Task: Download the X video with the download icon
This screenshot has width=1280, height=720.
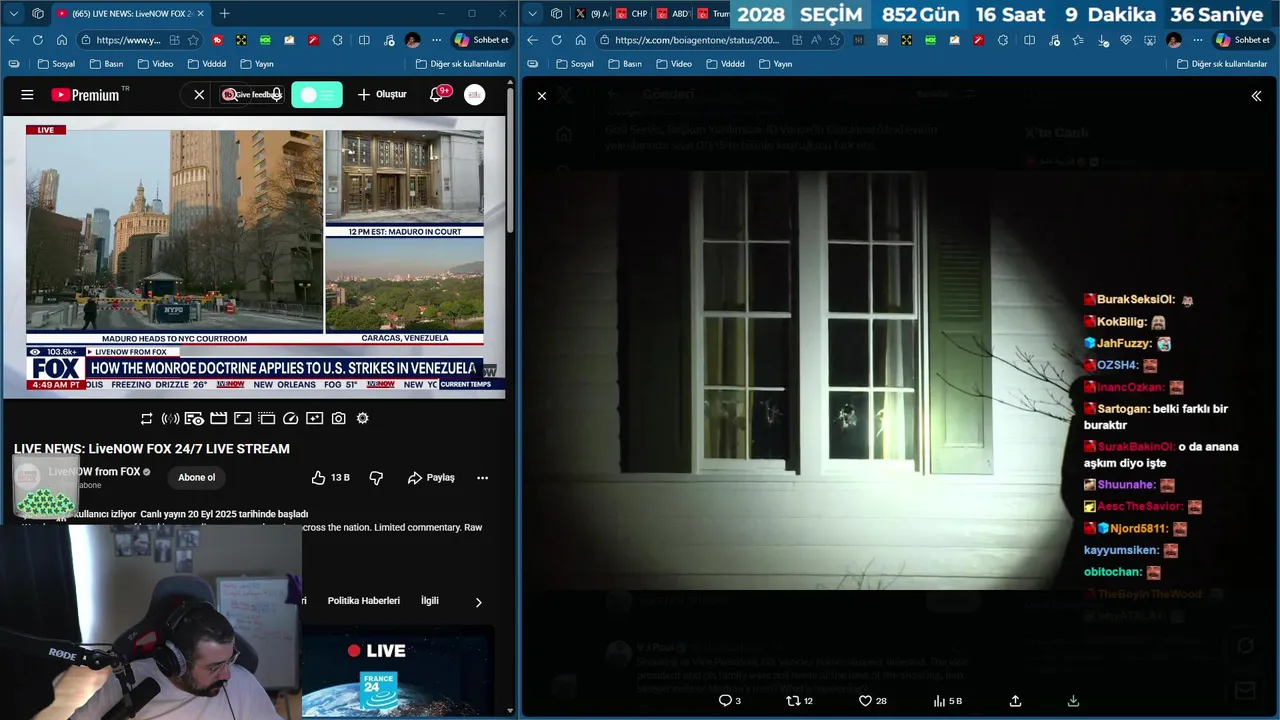Action: (x=1073, y=701)
